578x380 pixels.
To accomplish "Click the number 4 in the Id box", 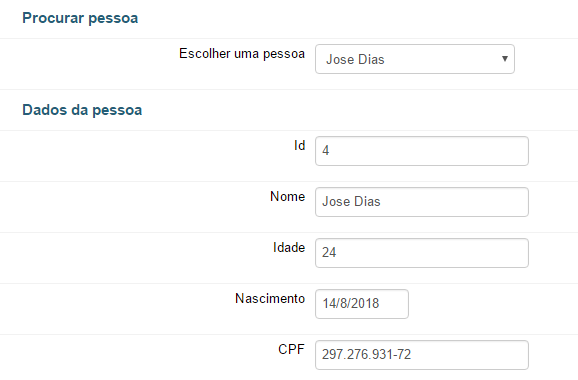I will tap(325, 151).
